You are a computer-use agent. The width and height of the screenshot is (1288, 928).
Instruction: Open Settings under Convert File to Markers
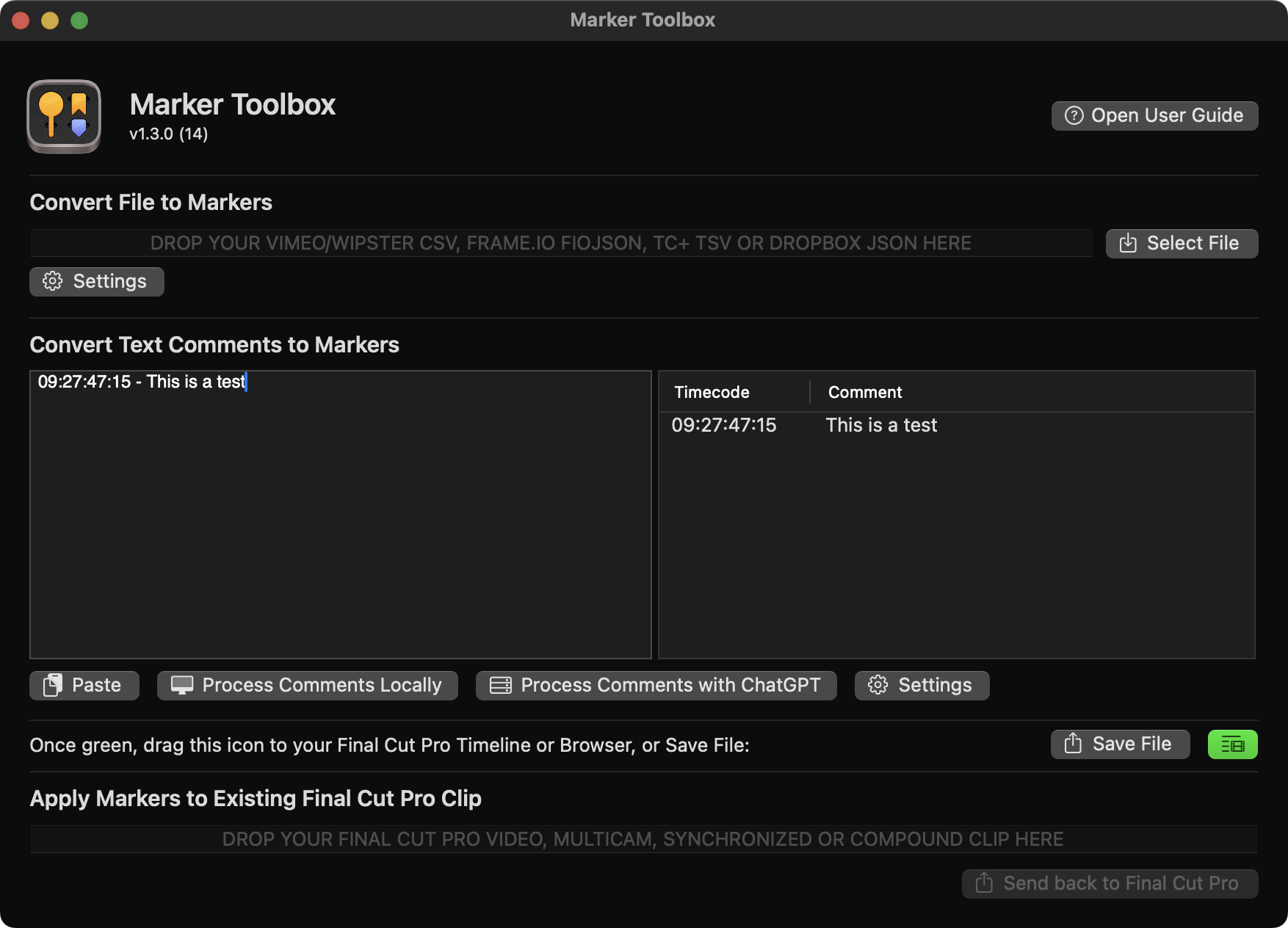[x=96, y=282]
